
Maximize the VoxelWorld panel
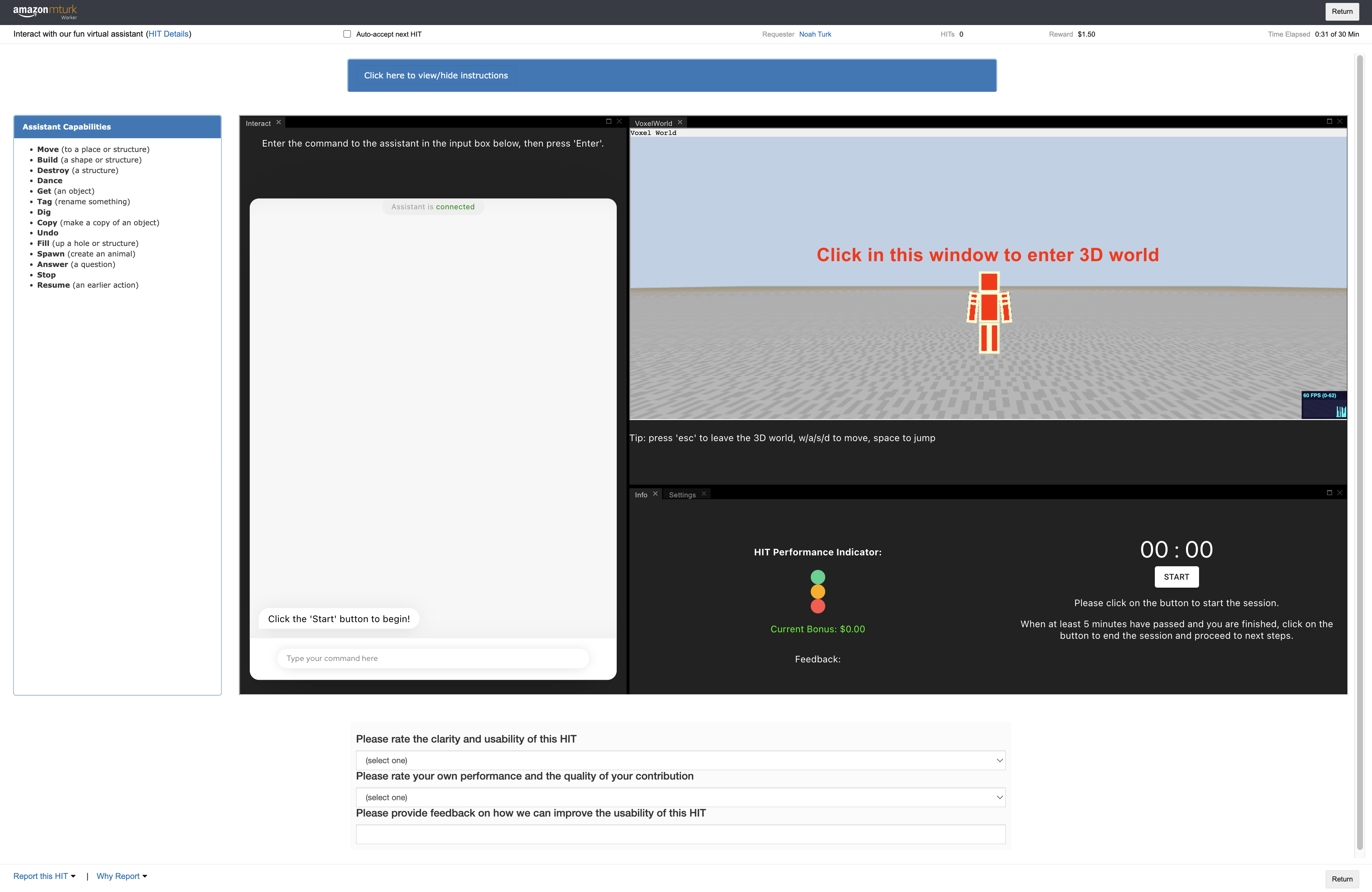(1329, 121)
